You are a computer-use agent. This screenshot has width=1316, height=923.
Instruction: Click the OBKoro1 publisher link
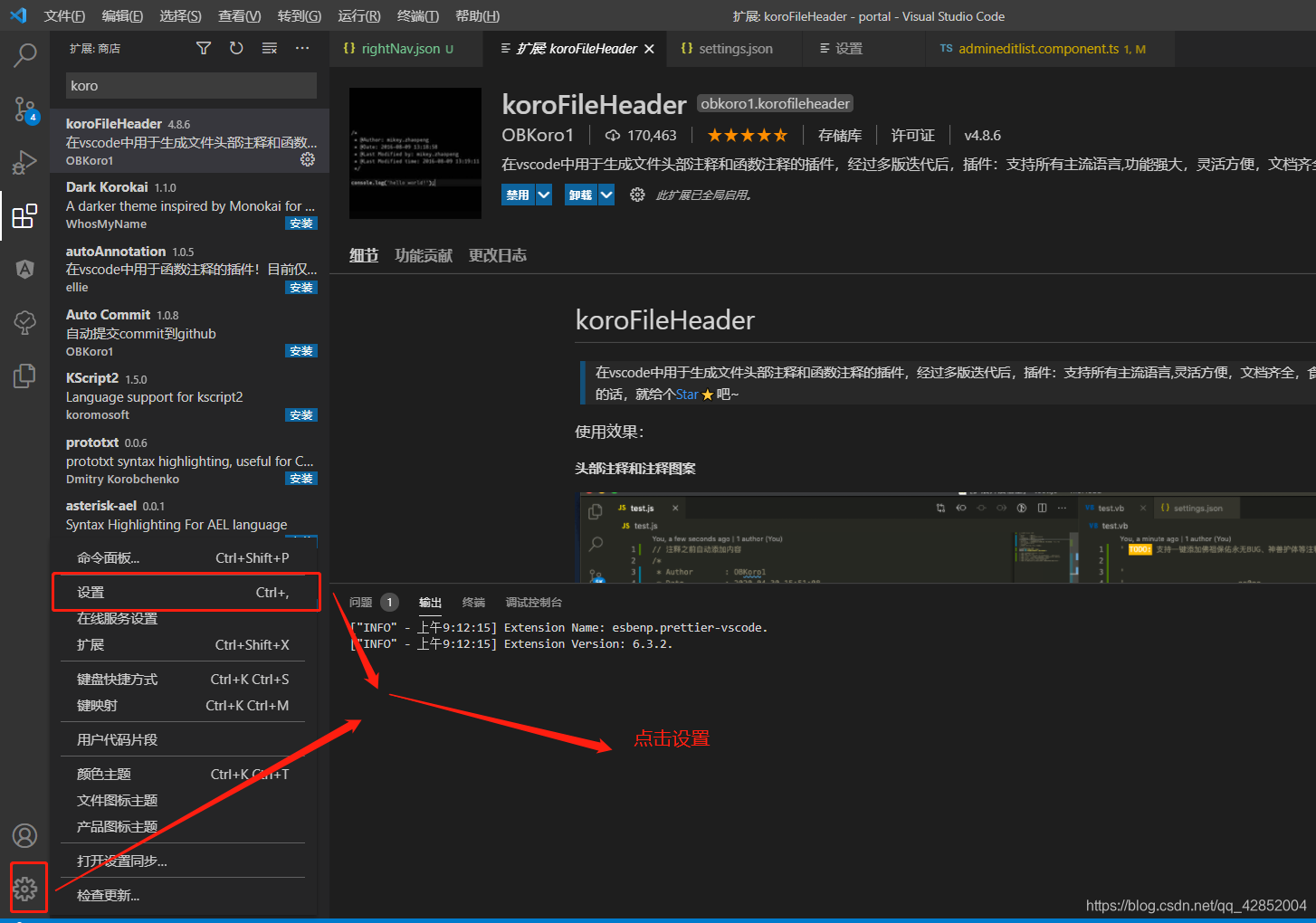tap(538, 136)
